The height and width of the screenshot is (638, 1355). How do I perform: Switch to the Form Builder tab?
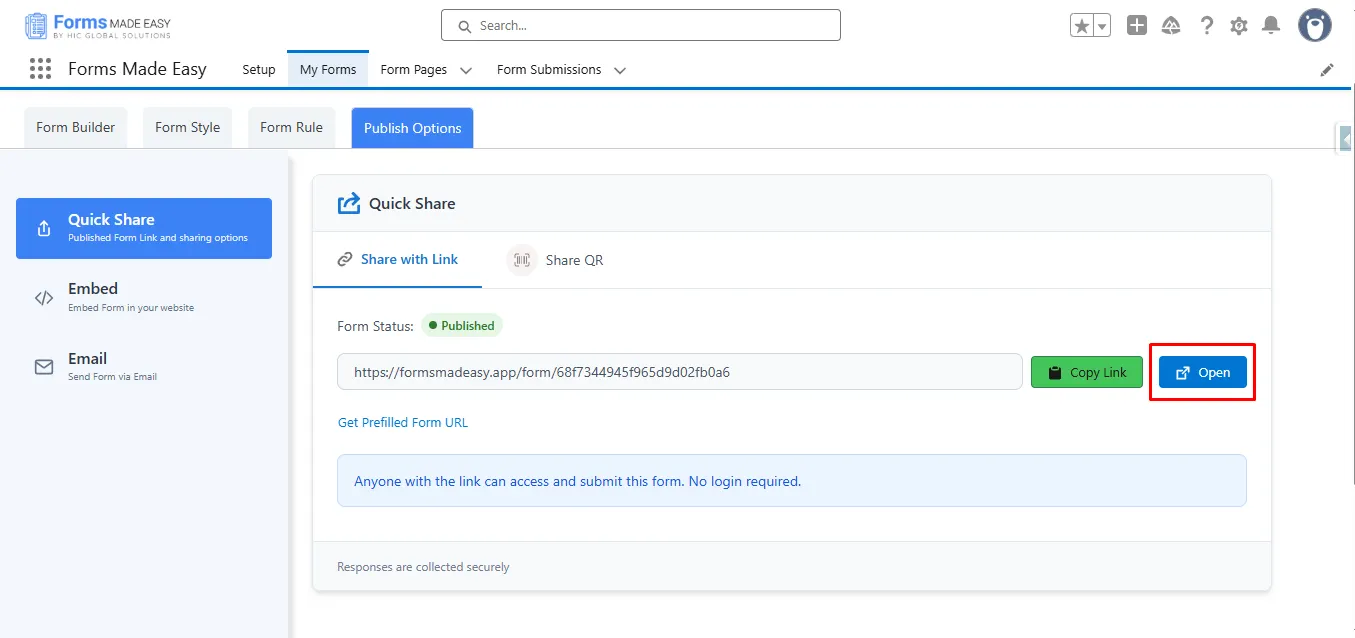coord(76,128)
